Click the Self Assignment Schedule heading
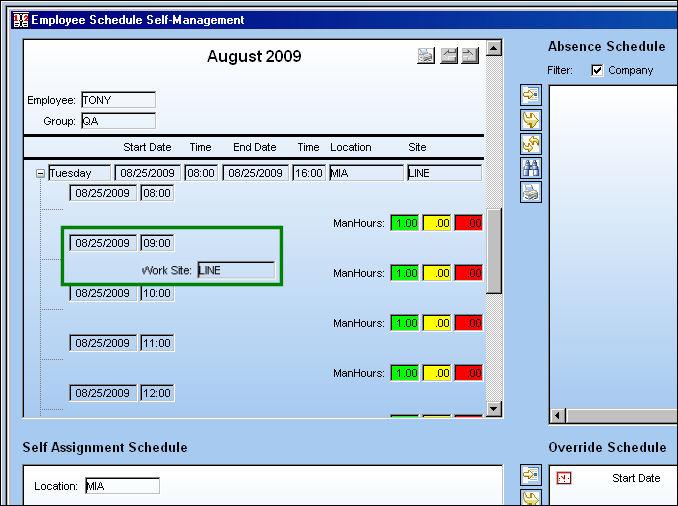678x506 pixels. click(x=105, y=447)
